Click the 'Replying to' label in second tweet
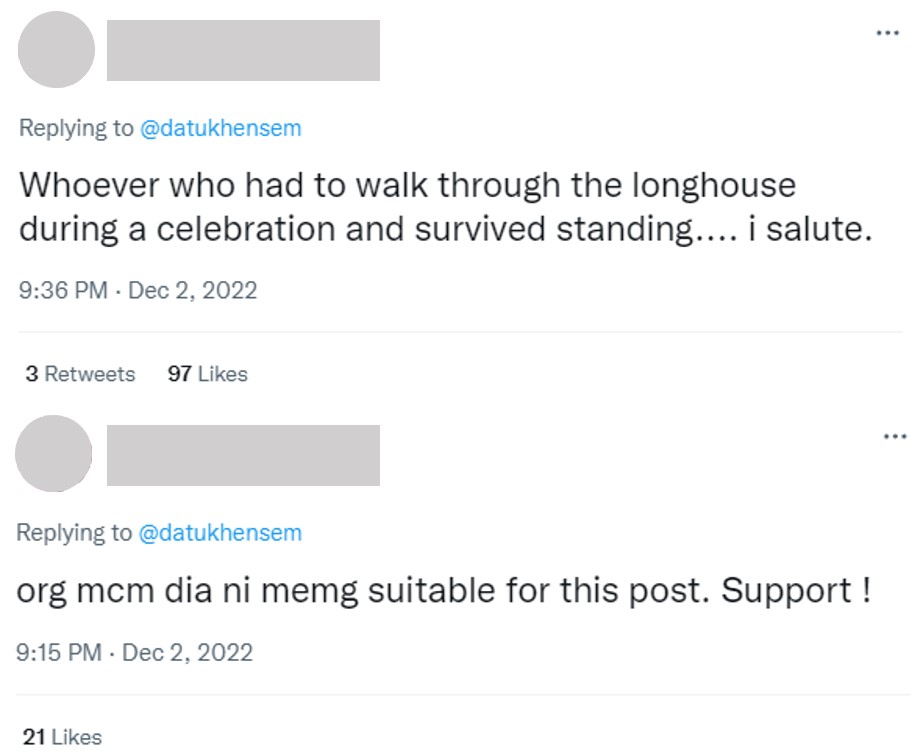The width and height of the screenshot is (923, 754). click(74, 533)
